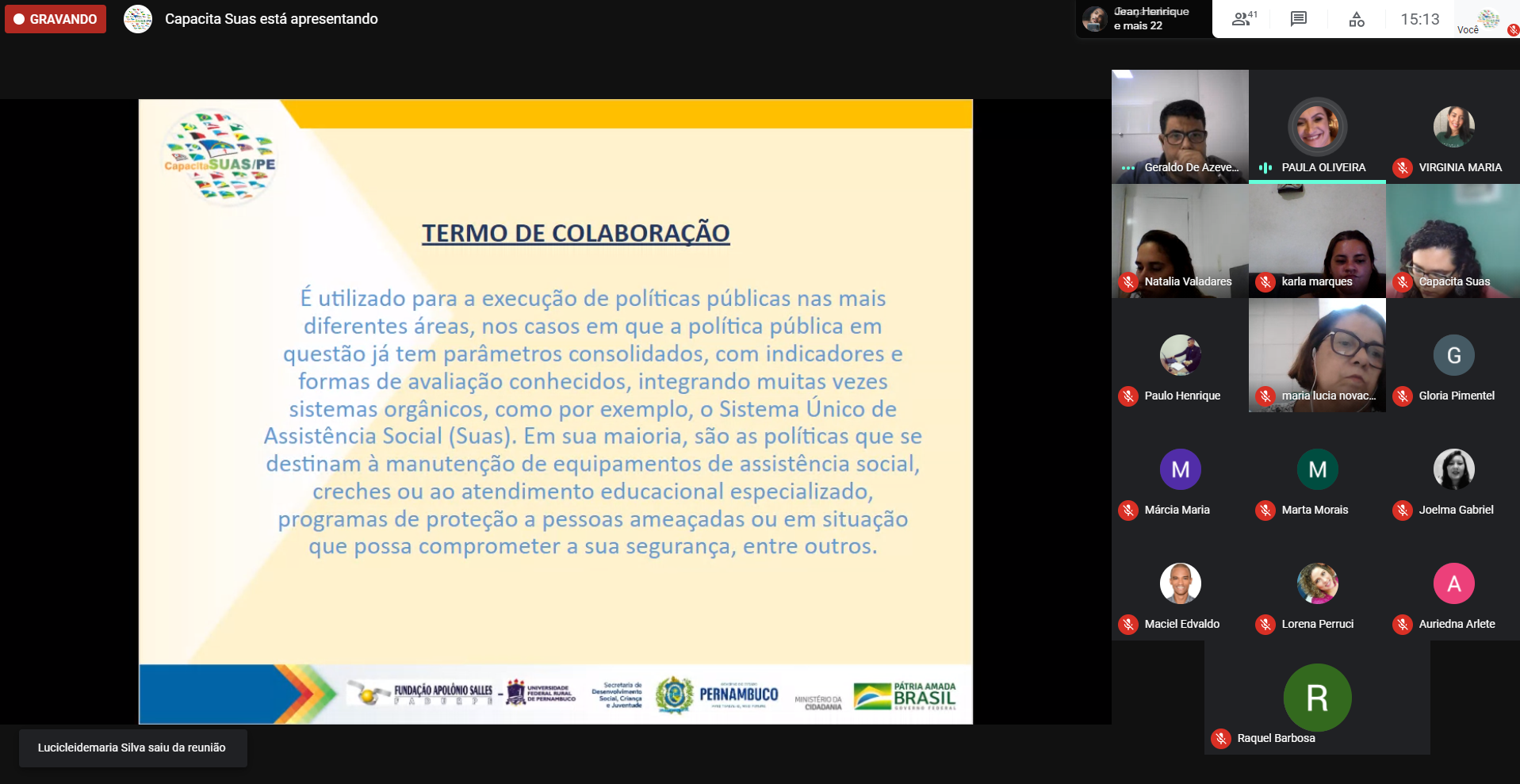1520x784 pixels.
Task: Open the participants list showing 41 people
Action: [x=1243, y=19]
